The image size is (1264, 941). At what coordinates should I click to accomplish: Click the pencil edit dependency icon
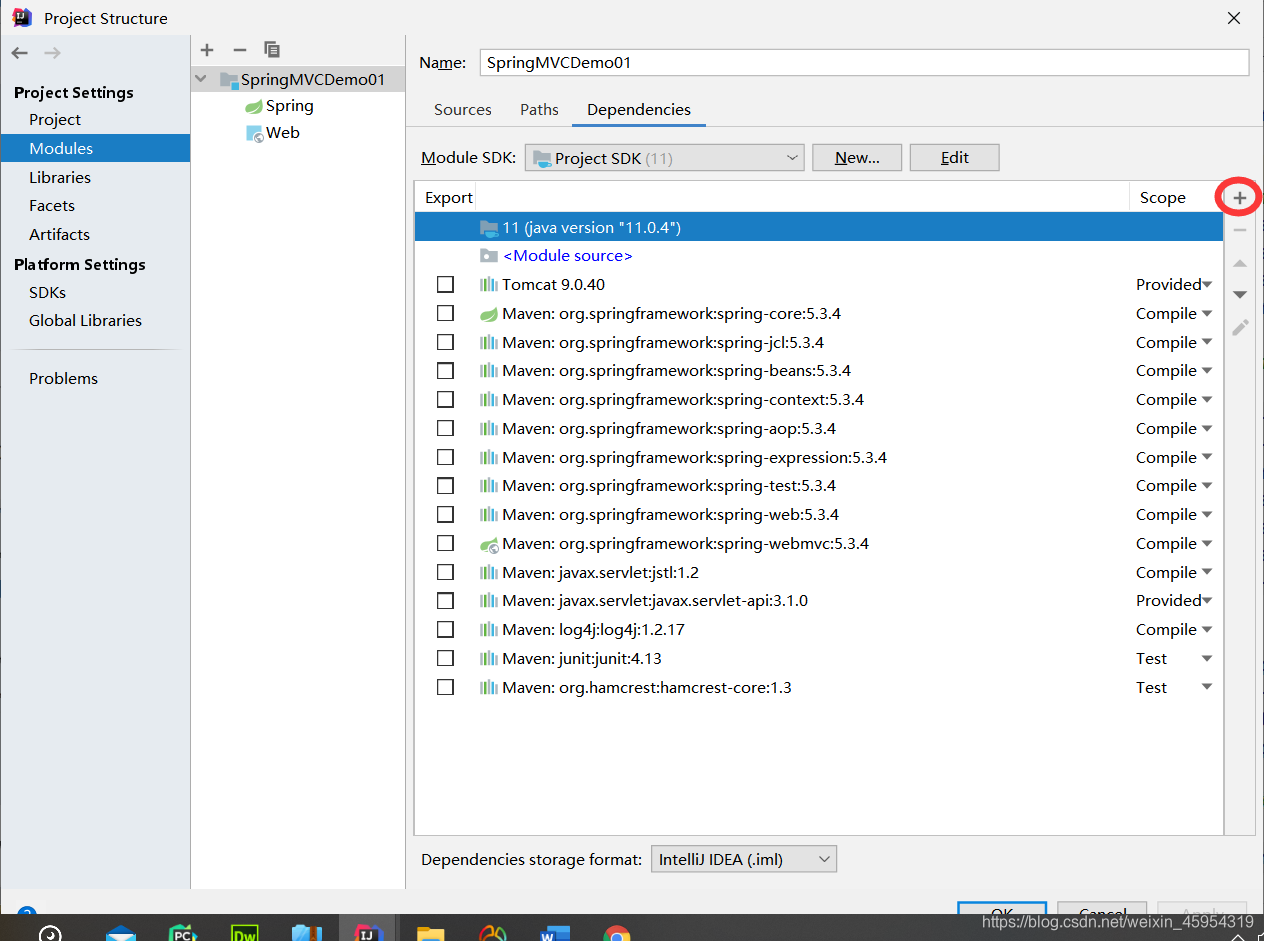pos(1240,327)
